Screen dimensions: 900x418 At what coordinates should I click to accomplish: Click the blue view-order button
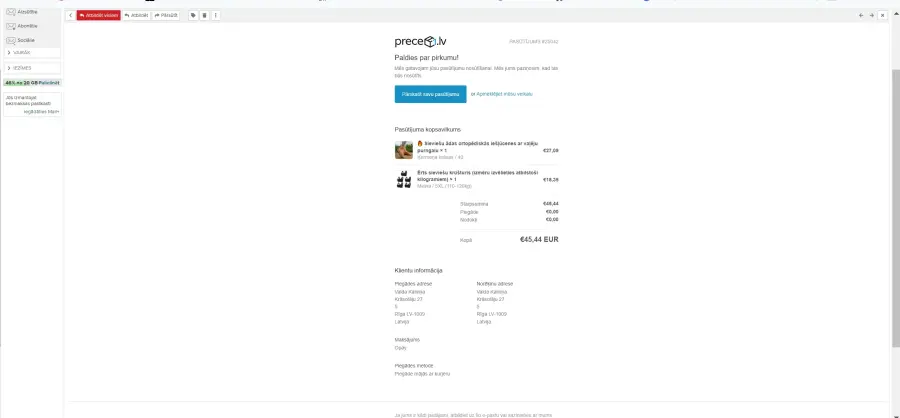tap(430, 94)
